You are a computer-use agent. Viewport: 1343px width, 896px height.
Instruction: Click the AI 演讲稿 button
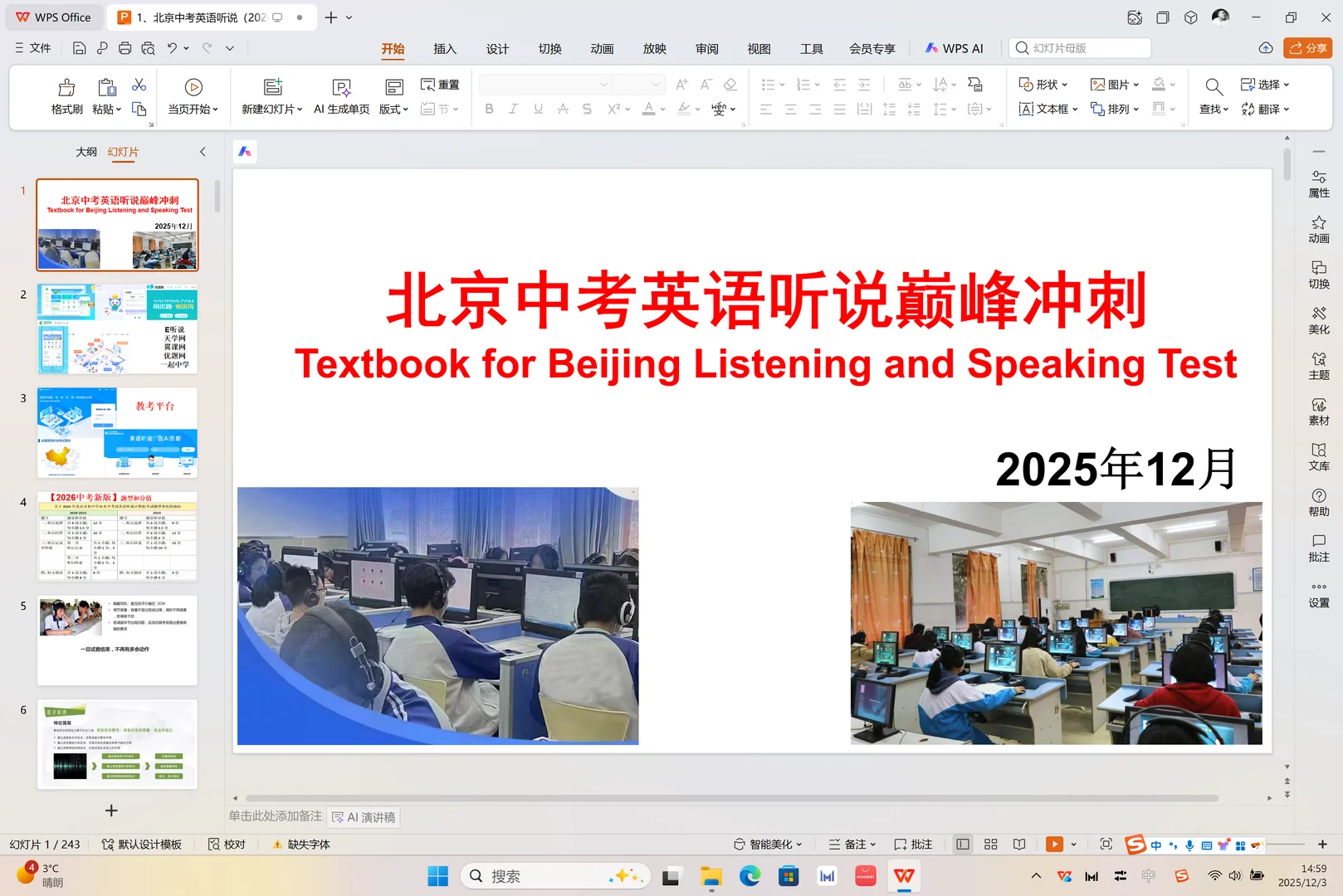[364, 817]
